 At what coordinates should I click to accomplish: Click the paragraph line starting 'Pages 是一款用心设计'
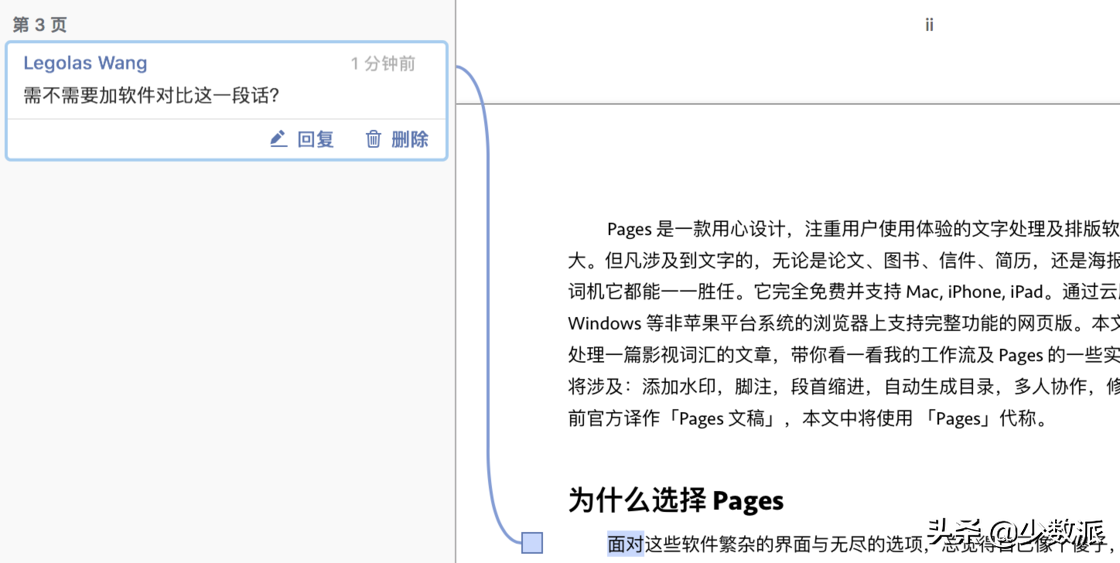pyautogui.click(x=863, y=229)
